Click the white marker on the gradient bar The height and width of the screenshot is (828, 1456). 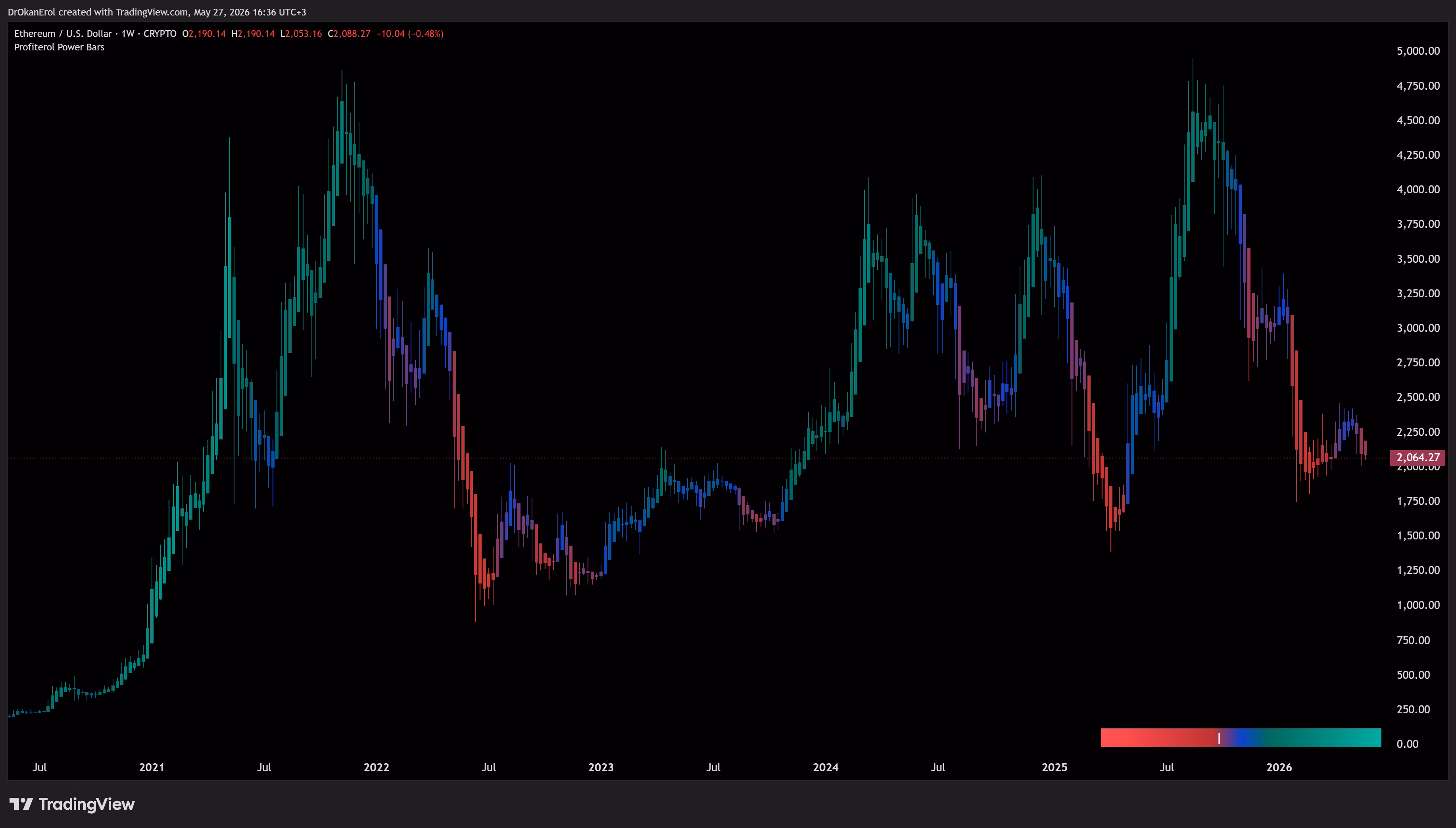(1219, 737)
